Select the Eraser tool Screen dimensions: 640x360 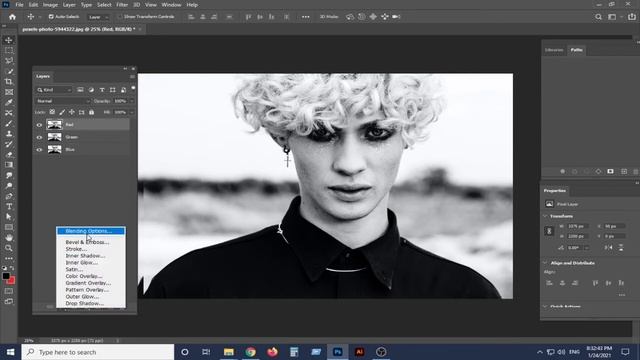pyautogui.click(x=9, y=155)
